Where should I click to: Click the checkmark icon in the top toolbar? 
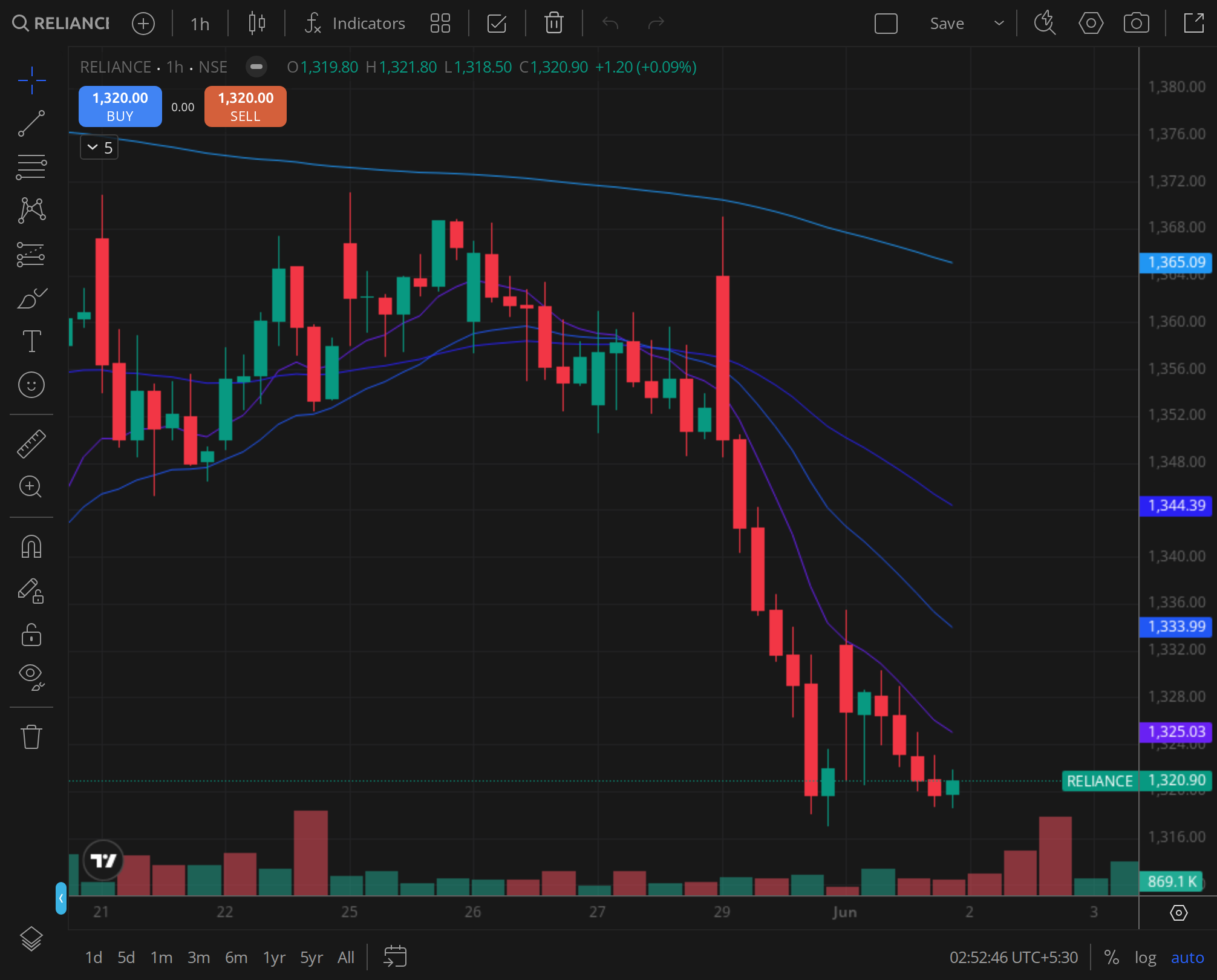497,24
